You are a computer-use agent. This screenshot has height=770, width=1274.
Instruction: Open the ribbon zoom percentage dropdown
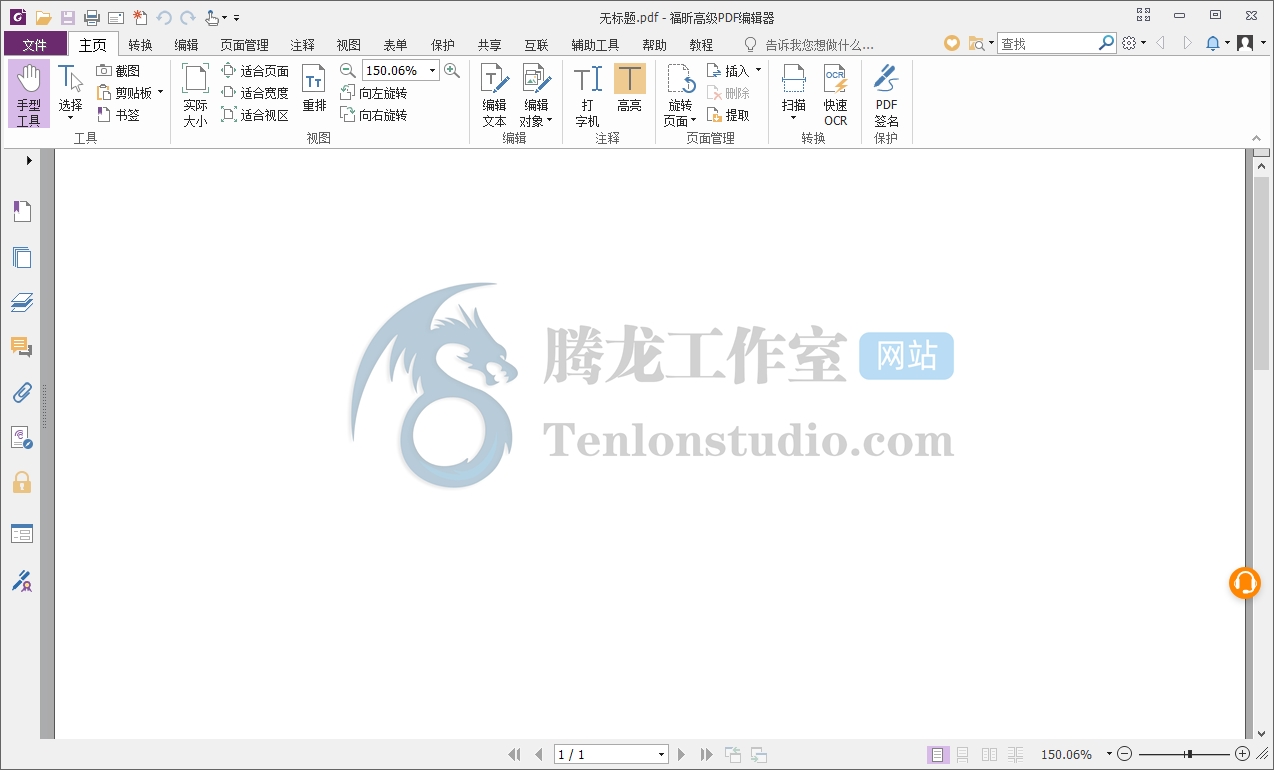click(x=433, y=70)
